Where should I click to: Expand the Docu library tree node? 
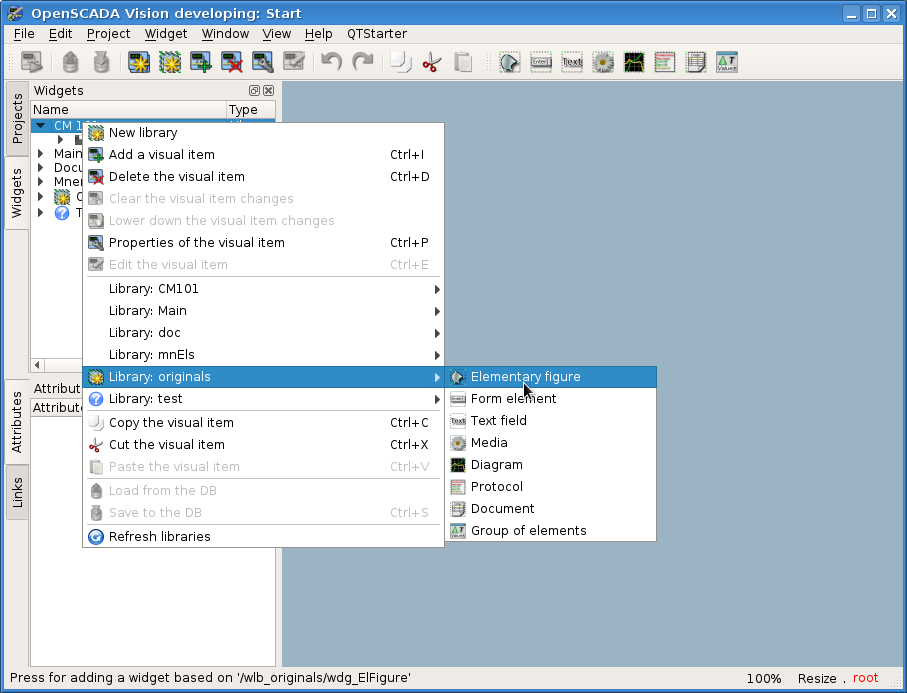[40, 167]
